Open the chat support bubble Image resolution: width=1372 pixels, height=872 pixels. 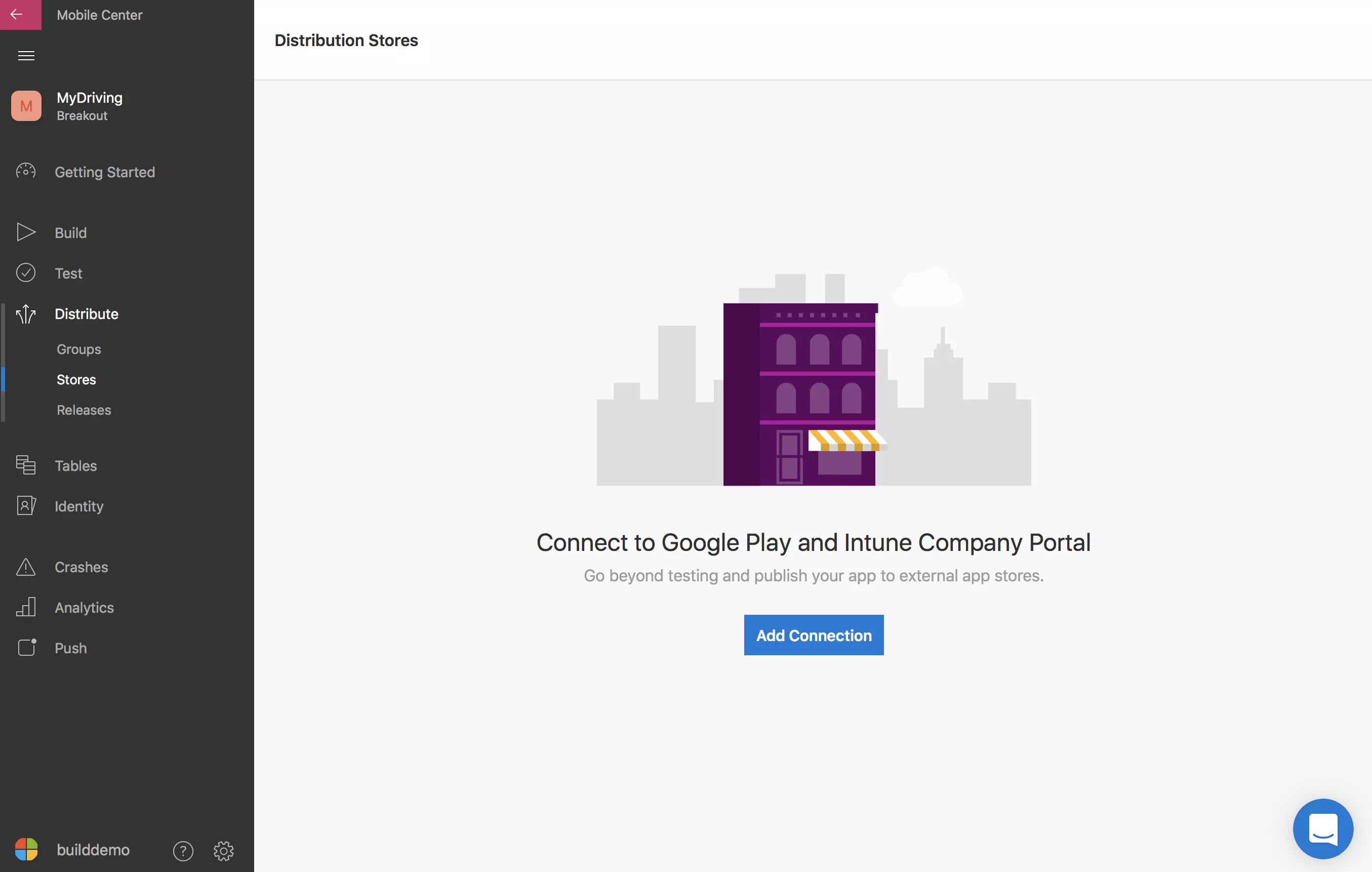[1323, 828]
